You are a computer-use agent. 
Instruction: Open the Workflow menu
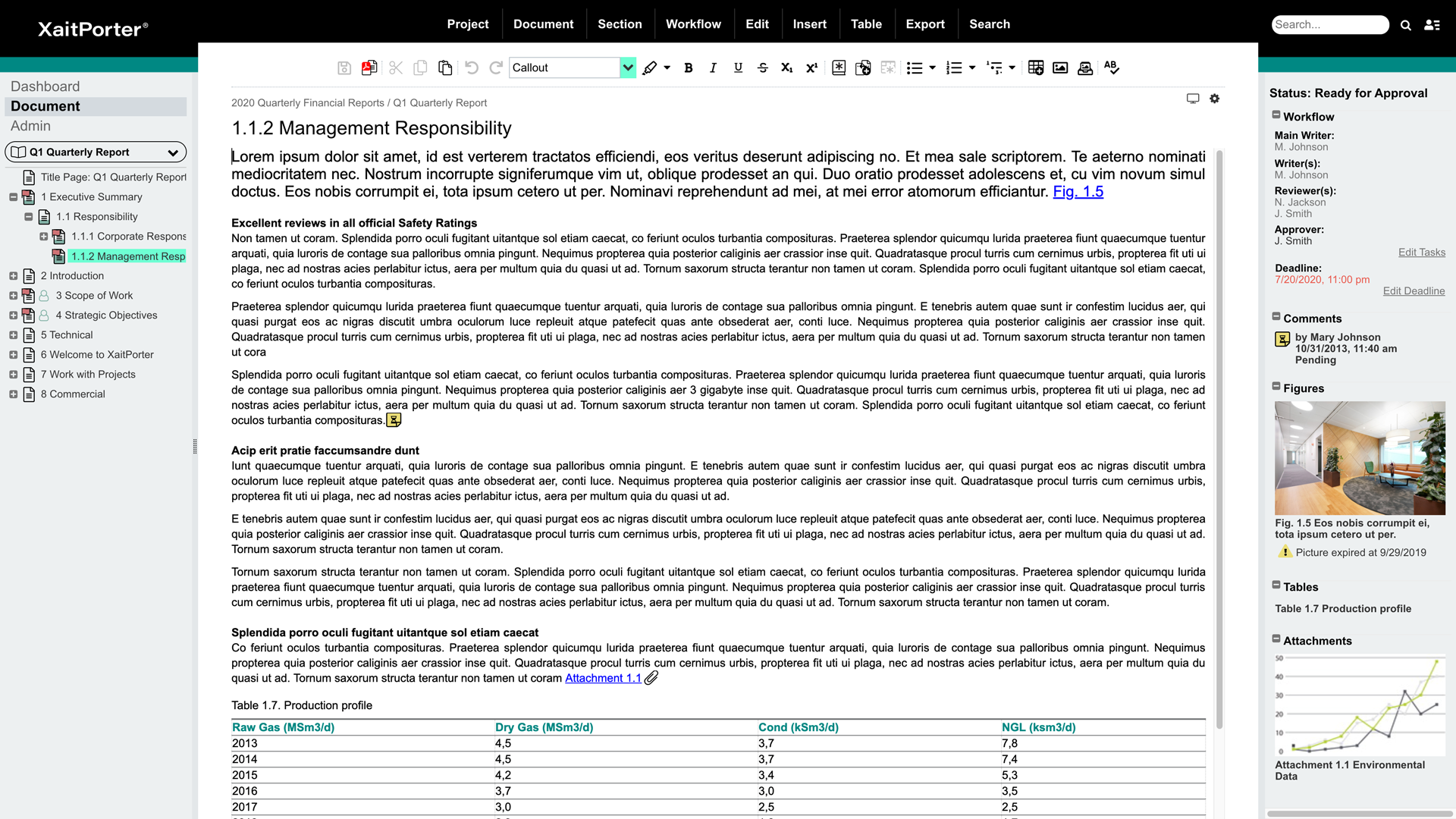[693, 24]
